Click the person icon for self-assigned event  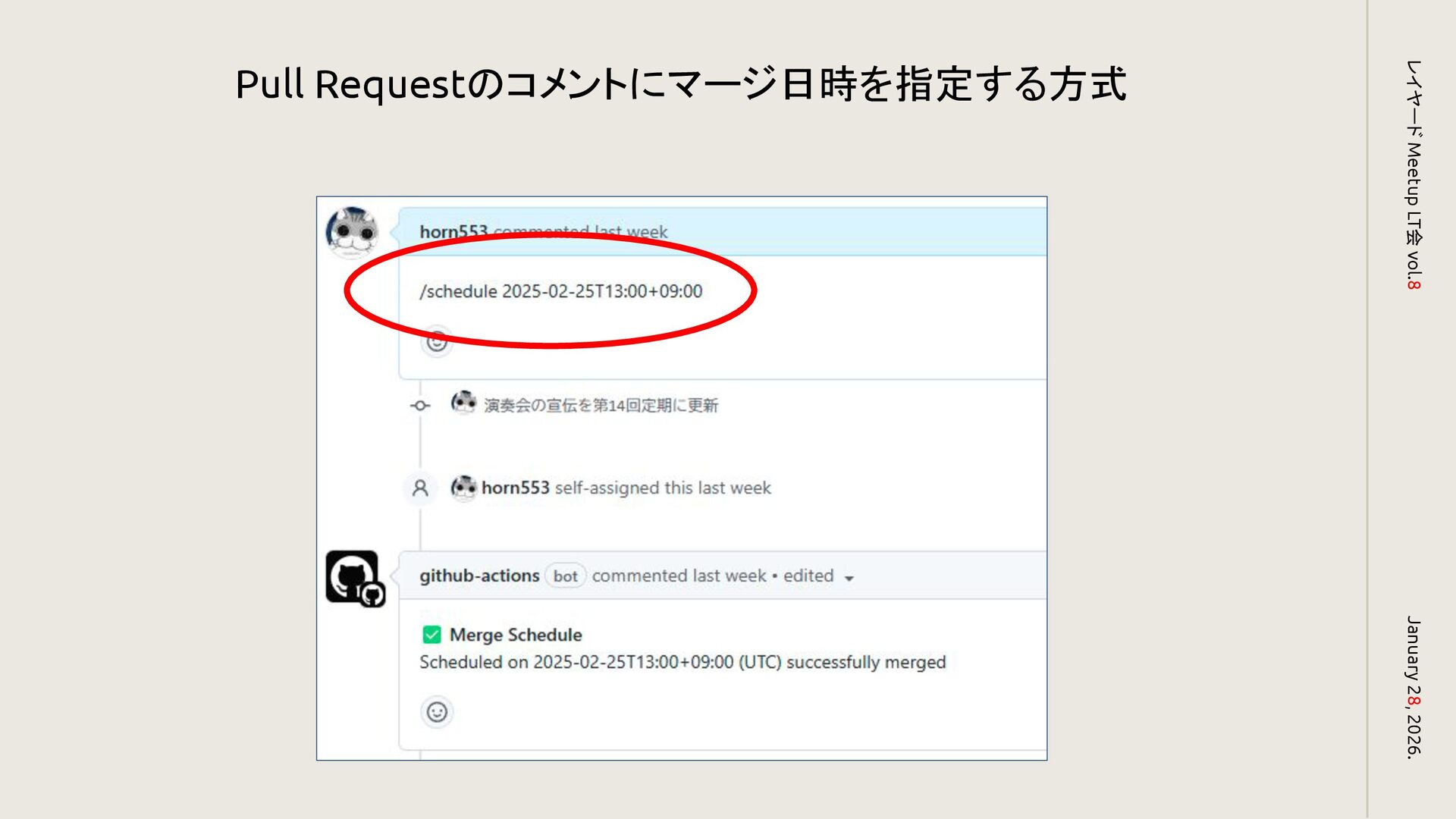pos(420,488)
